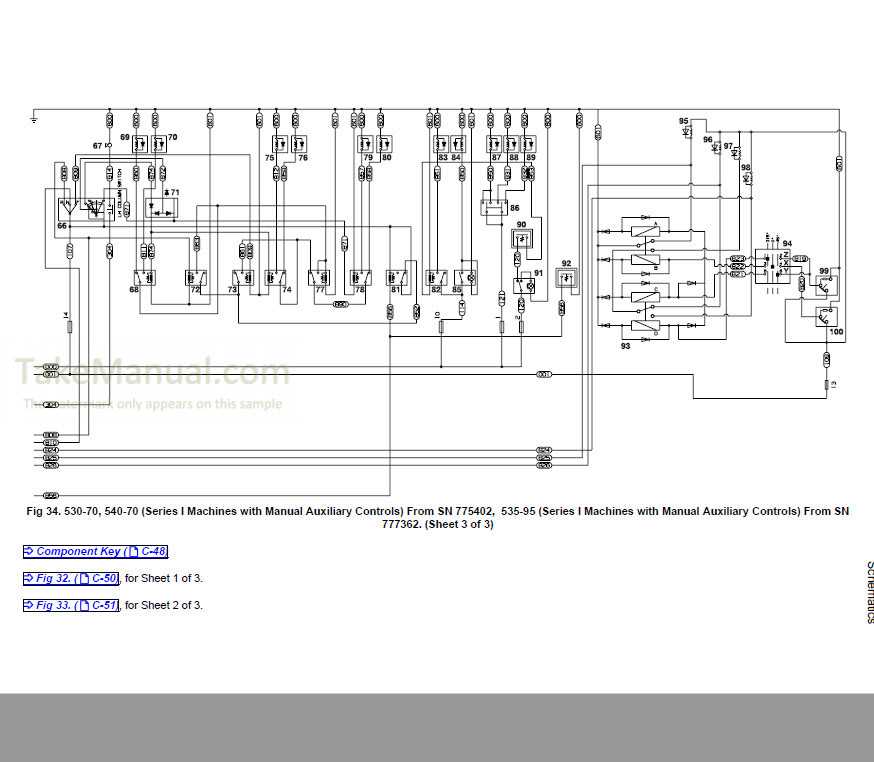Click component label 95 in schematic
The height and width of the screenshot is (762, 874).
(x=683, y=121)
